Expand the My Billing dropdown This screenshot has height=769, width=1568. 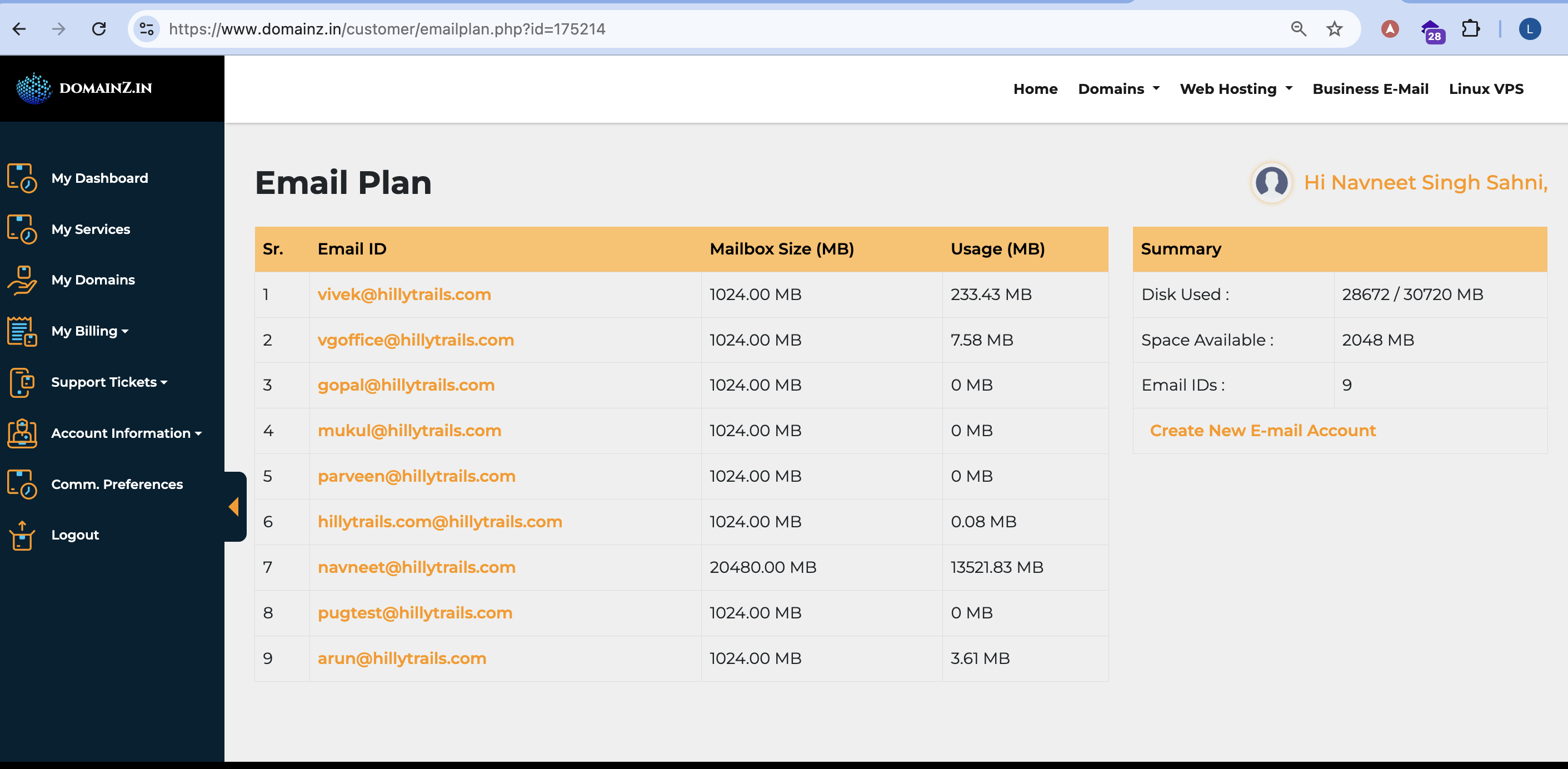(90, 331)
